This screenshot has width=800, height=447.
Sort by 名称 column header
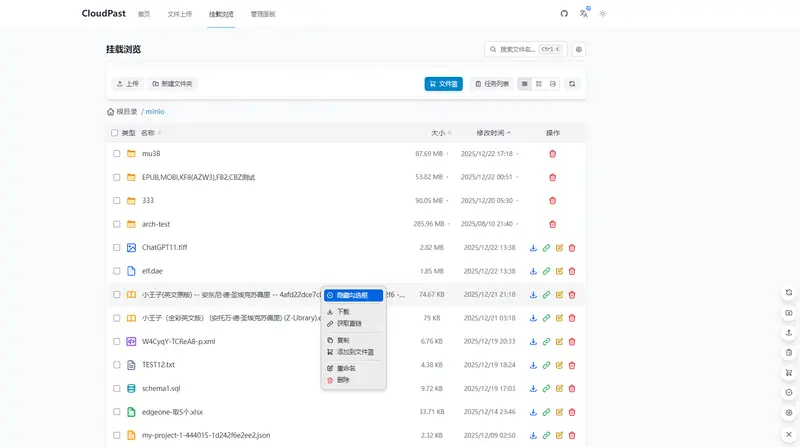pyautogui.click(x=149, y=132)
